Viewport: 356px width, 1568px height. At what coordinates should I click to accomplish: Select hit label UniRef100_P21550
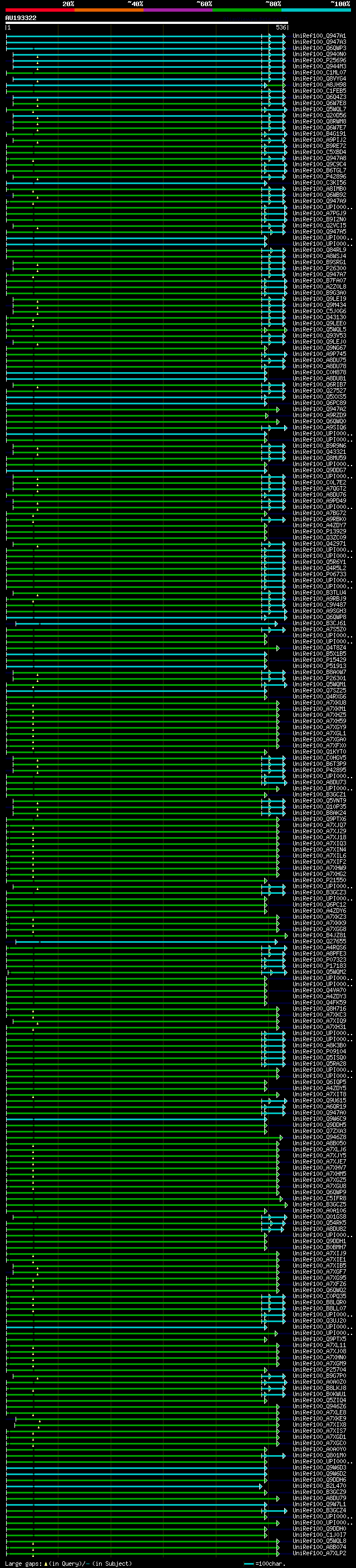[319, 880]
